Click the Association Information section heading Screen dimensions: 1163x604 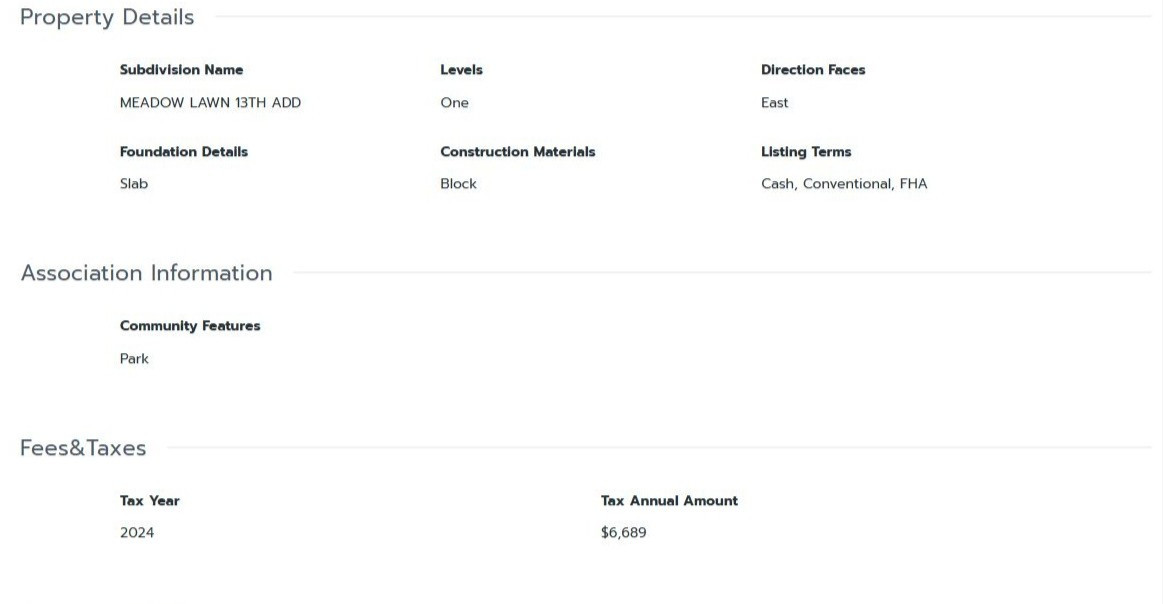(x=146, y=273)
